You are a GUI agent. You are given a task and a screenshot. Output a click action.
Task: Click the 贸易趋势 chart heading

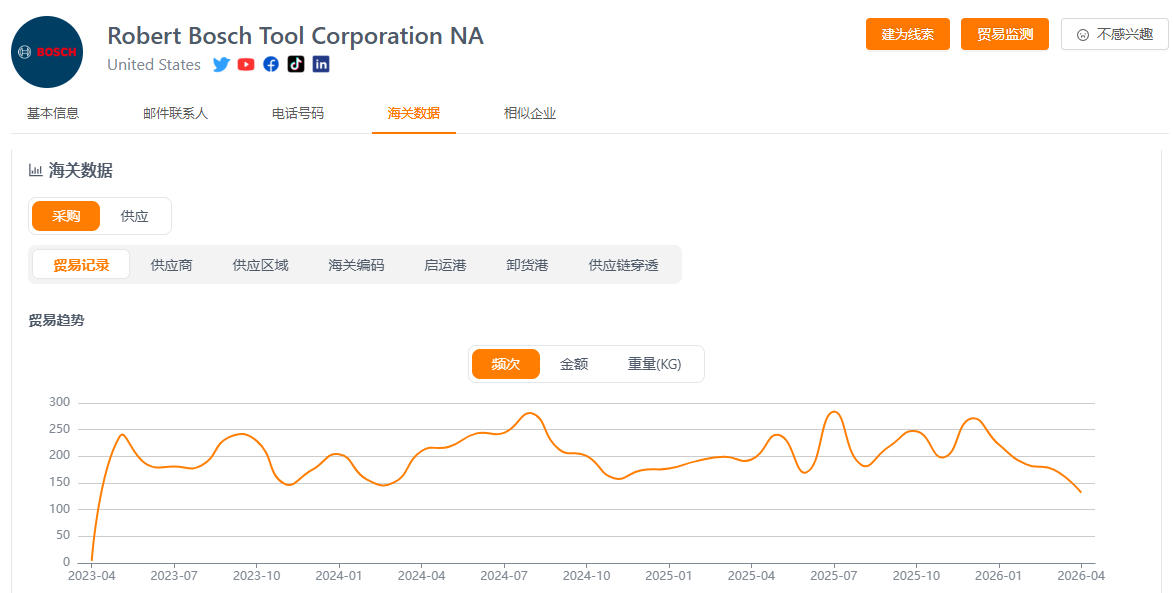tap(56, 320)
